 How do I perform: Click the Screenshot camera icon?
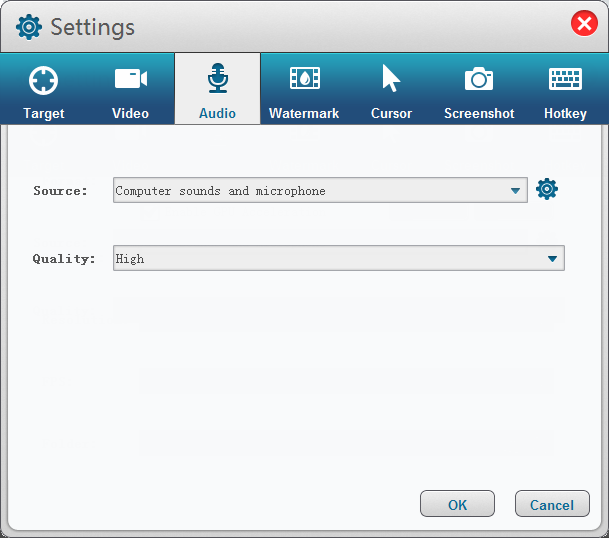point(479,79)
